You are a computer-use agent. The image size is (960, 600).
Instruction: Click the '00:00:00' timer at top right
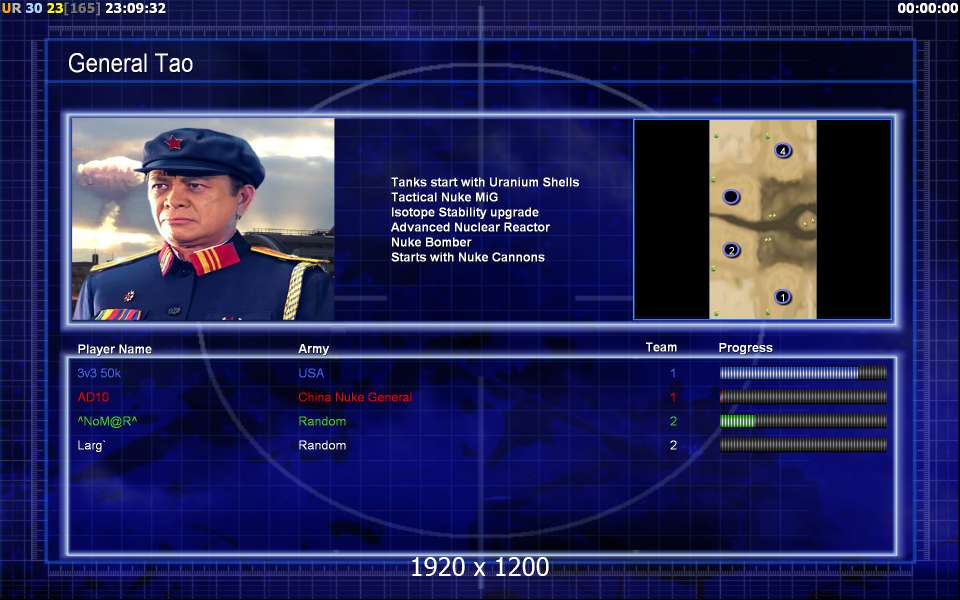click(928, 9)
